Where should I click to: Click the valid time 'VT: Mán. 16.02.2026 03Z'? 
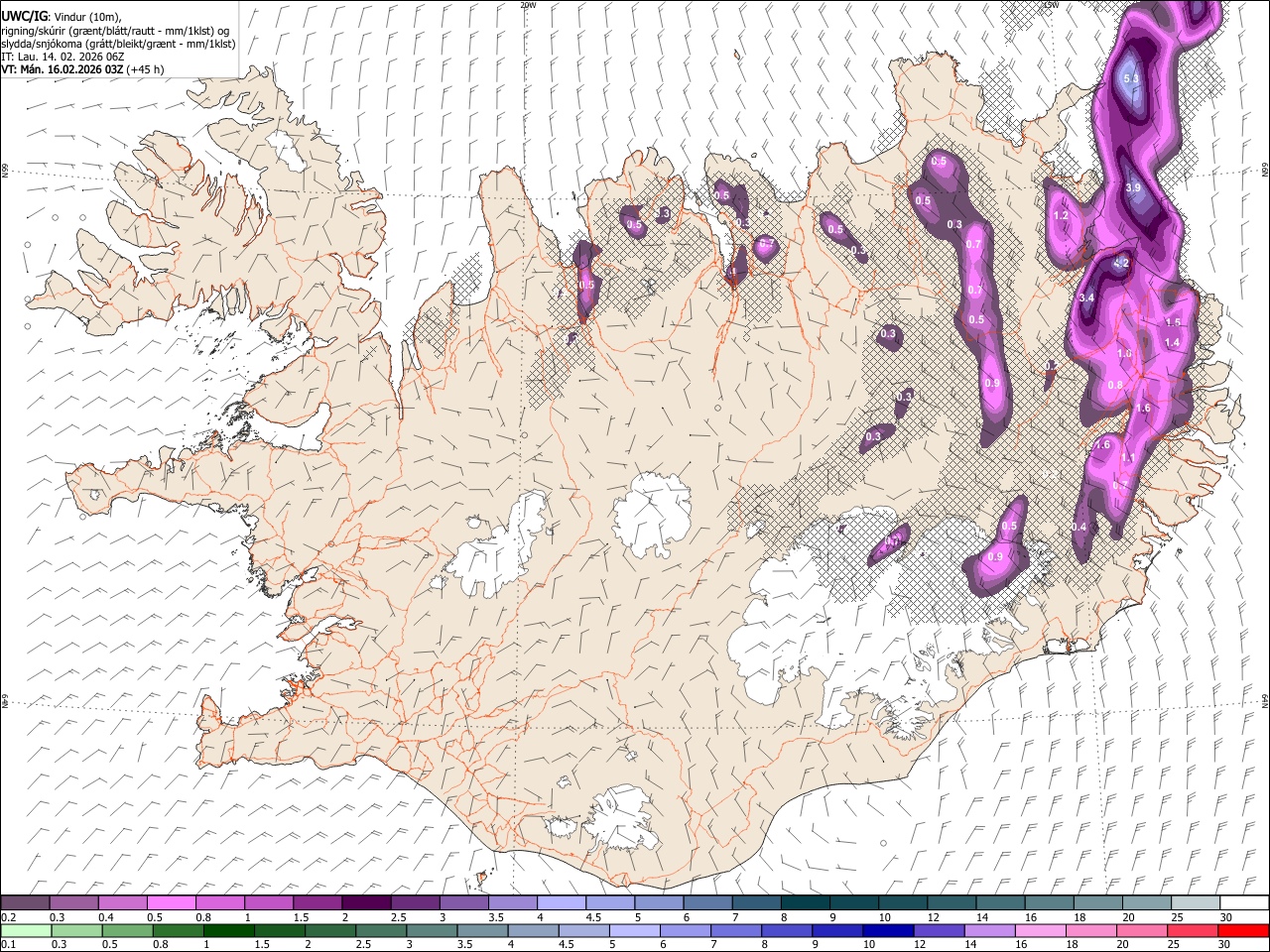coord(62,69)
